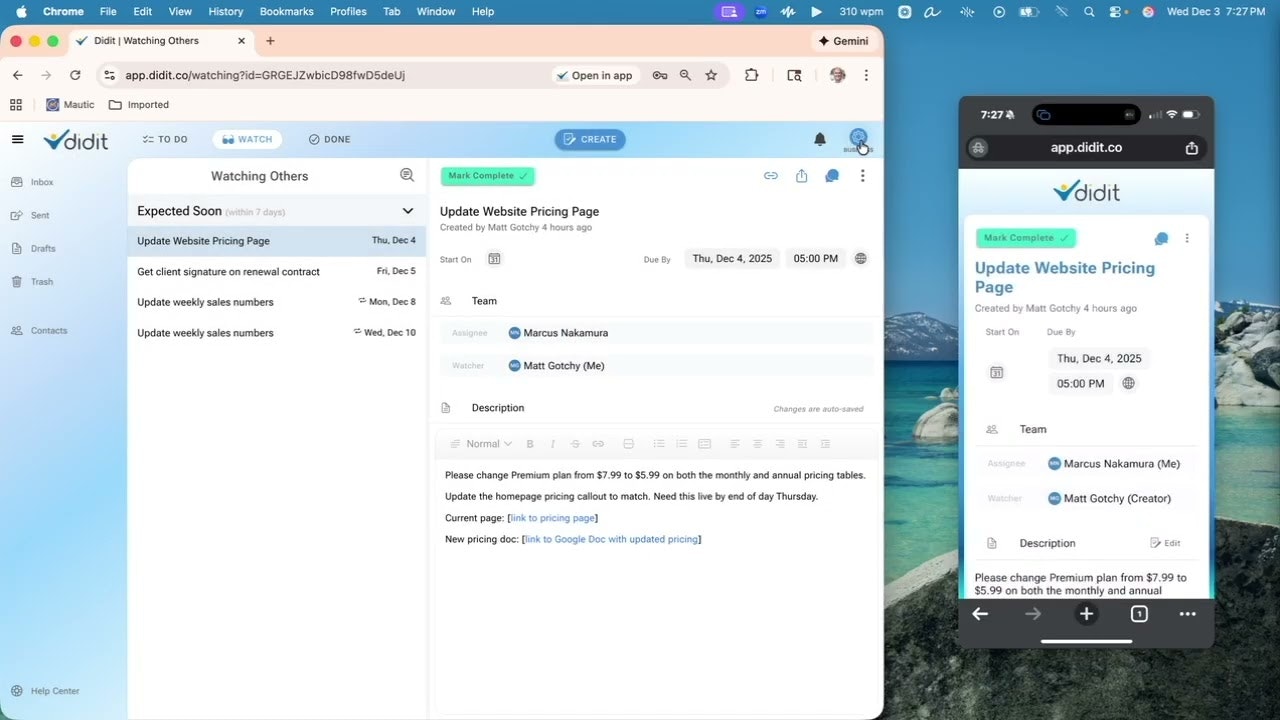
Task: Insert horizontal divider in description editor
Action: coord(629,444)
